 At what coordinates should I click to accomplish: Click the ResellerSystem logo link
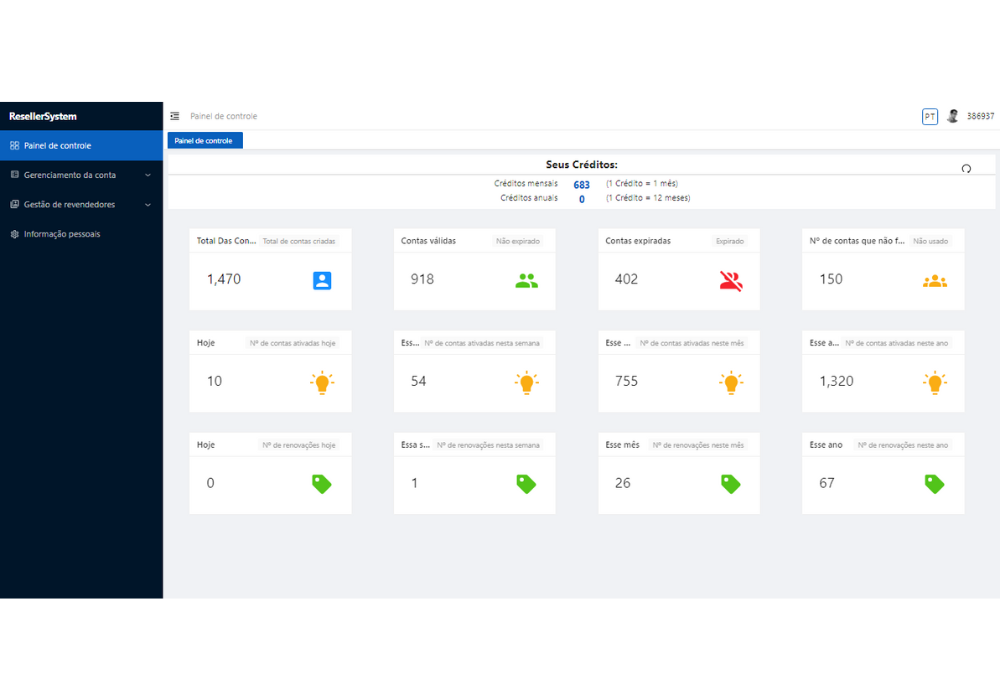pyautogui.click(x=43, y=116)
